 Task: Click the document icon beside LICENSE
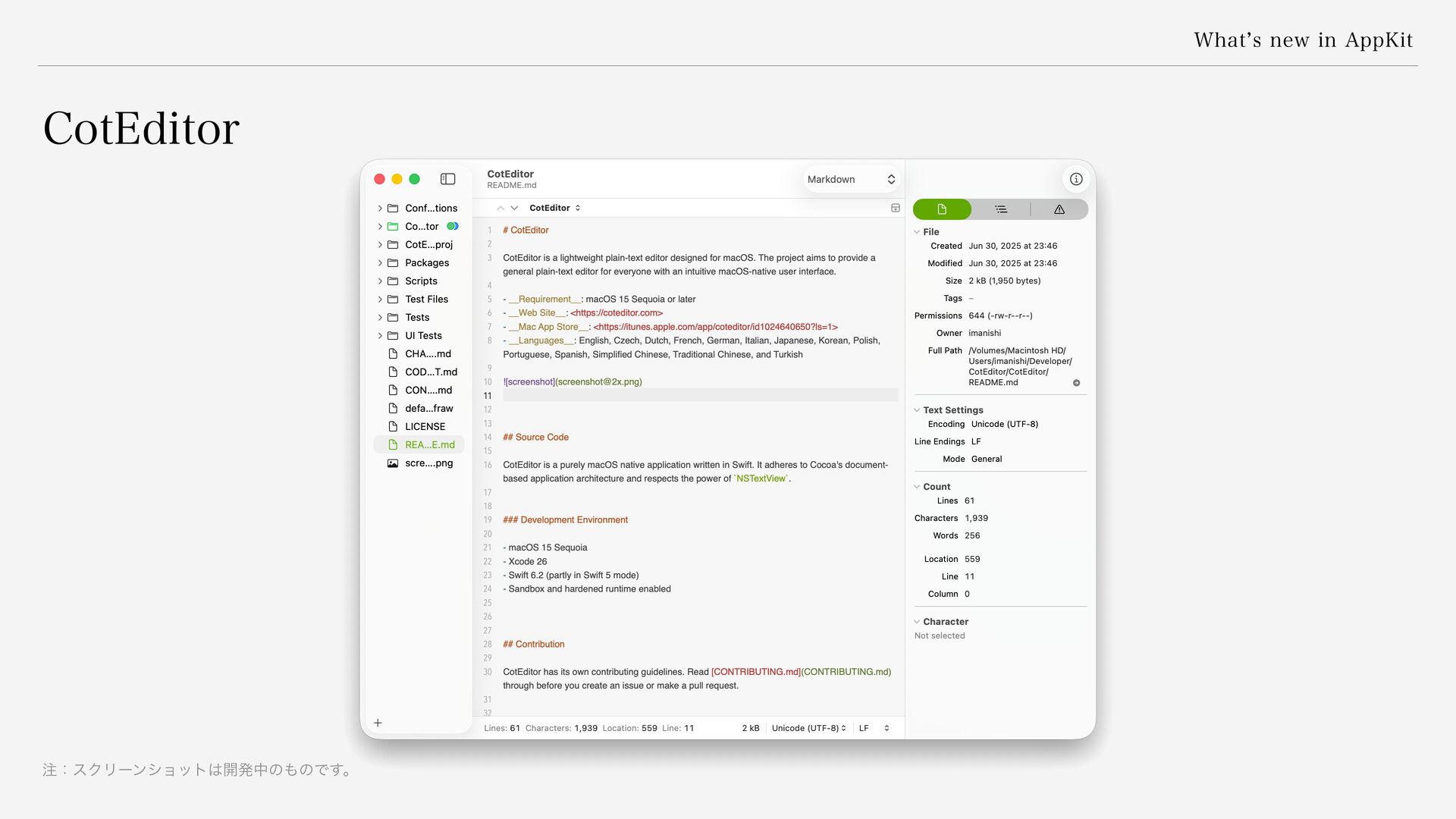click(393, 426)
